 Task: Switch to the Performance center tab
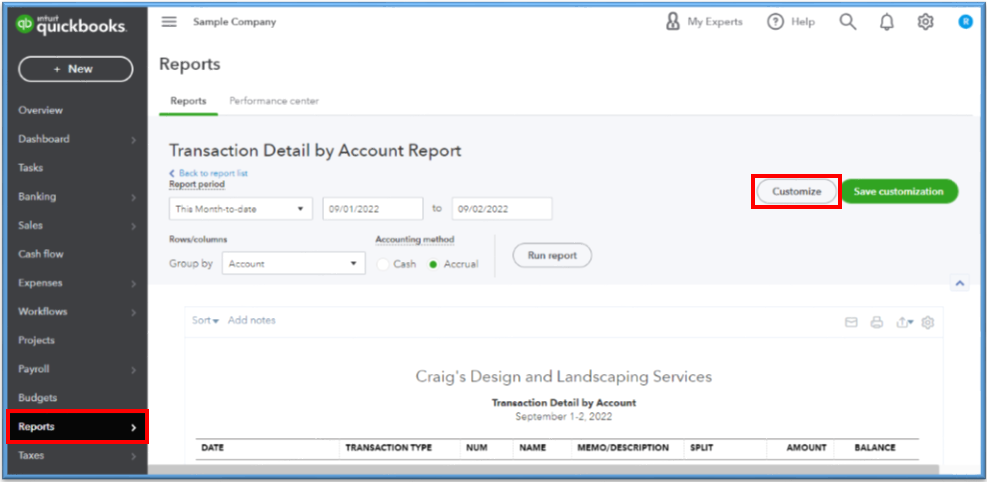click(274, 101)
